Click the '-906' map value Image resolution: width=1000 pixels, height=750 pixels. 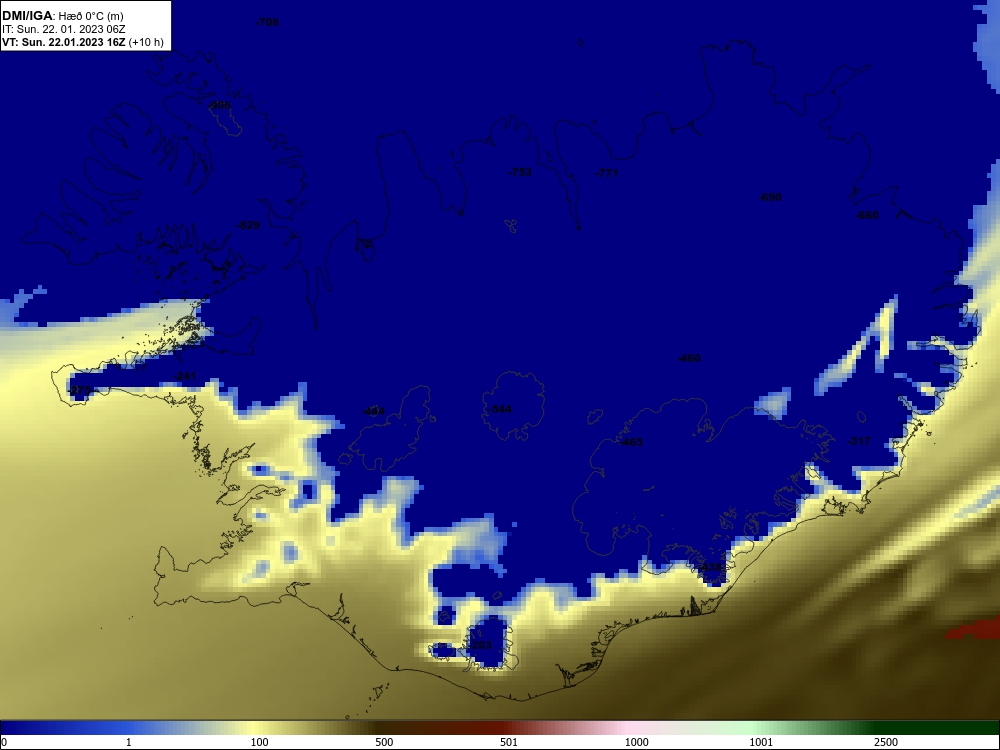click(220, 105)
